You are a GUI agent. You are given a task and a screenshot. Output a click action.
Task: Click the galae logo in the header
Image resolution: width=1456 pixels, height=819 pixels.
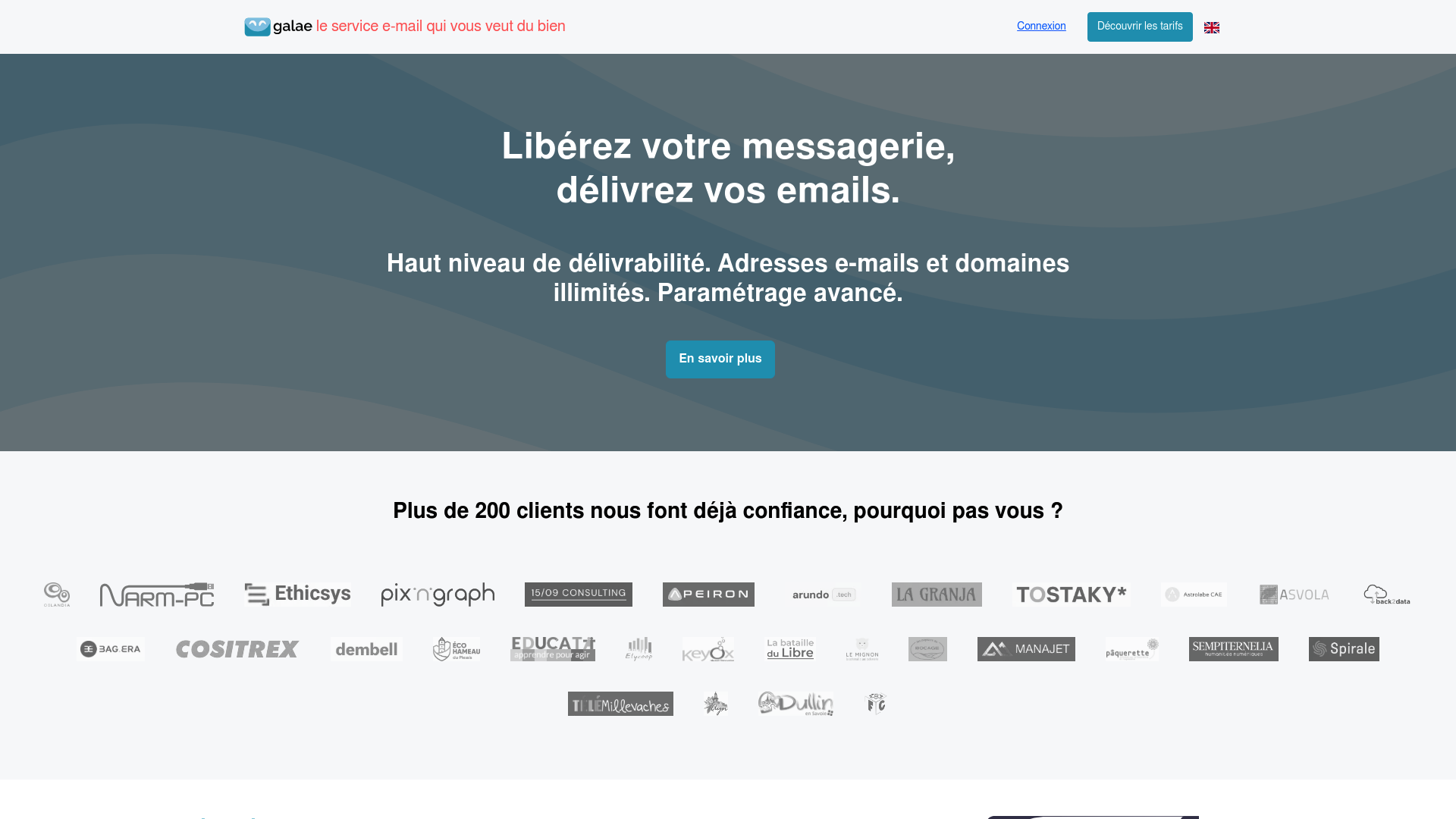pyautogui.click(x=278, y=26)
